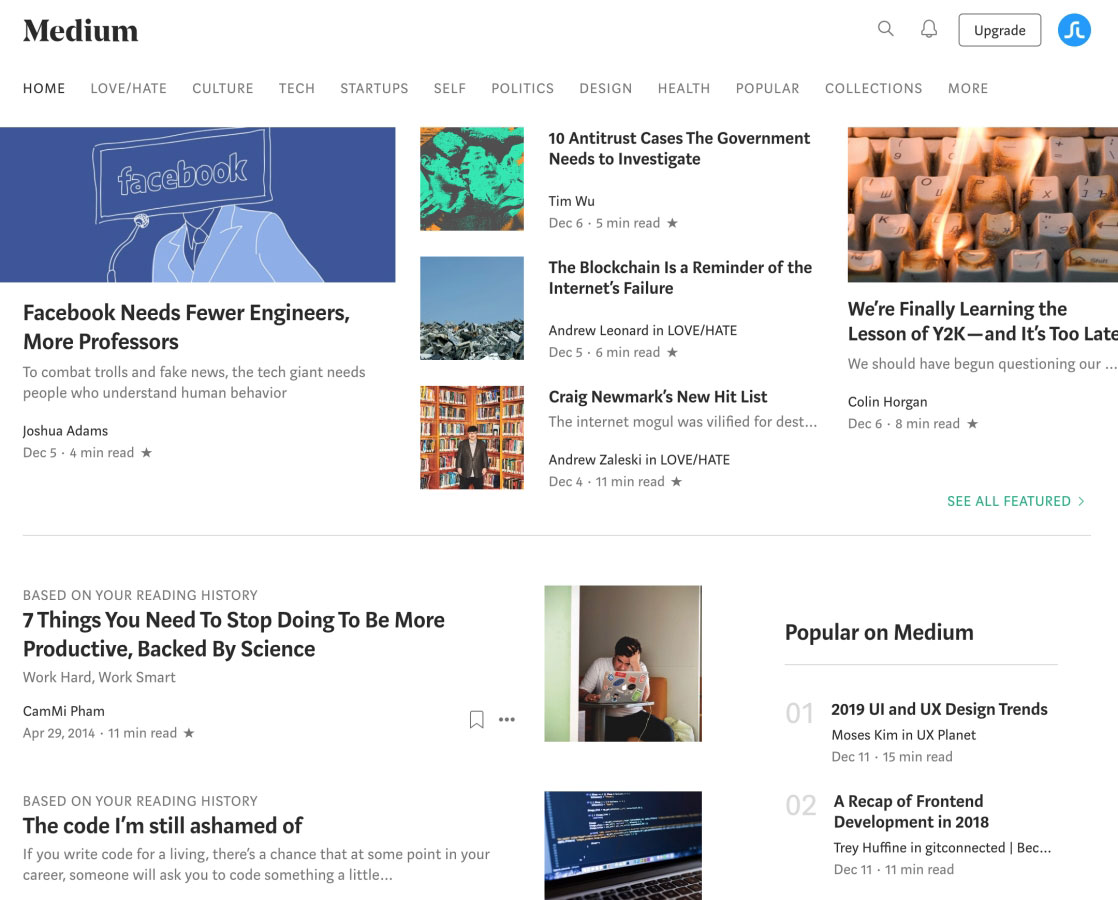Visit Andrew Zaleski's profile

click(x=595, y=460)
